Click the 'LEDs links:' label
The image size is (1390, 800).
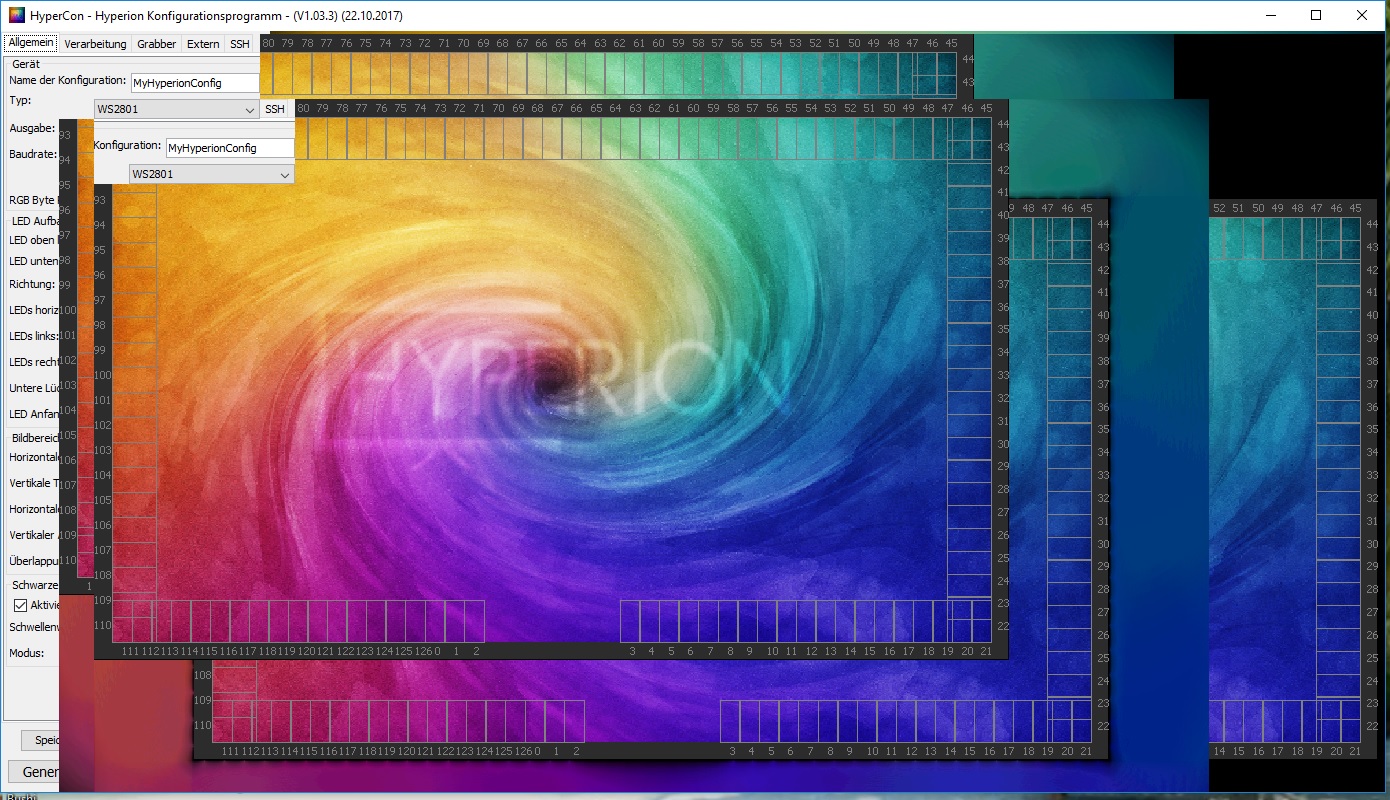click(34, 336)
